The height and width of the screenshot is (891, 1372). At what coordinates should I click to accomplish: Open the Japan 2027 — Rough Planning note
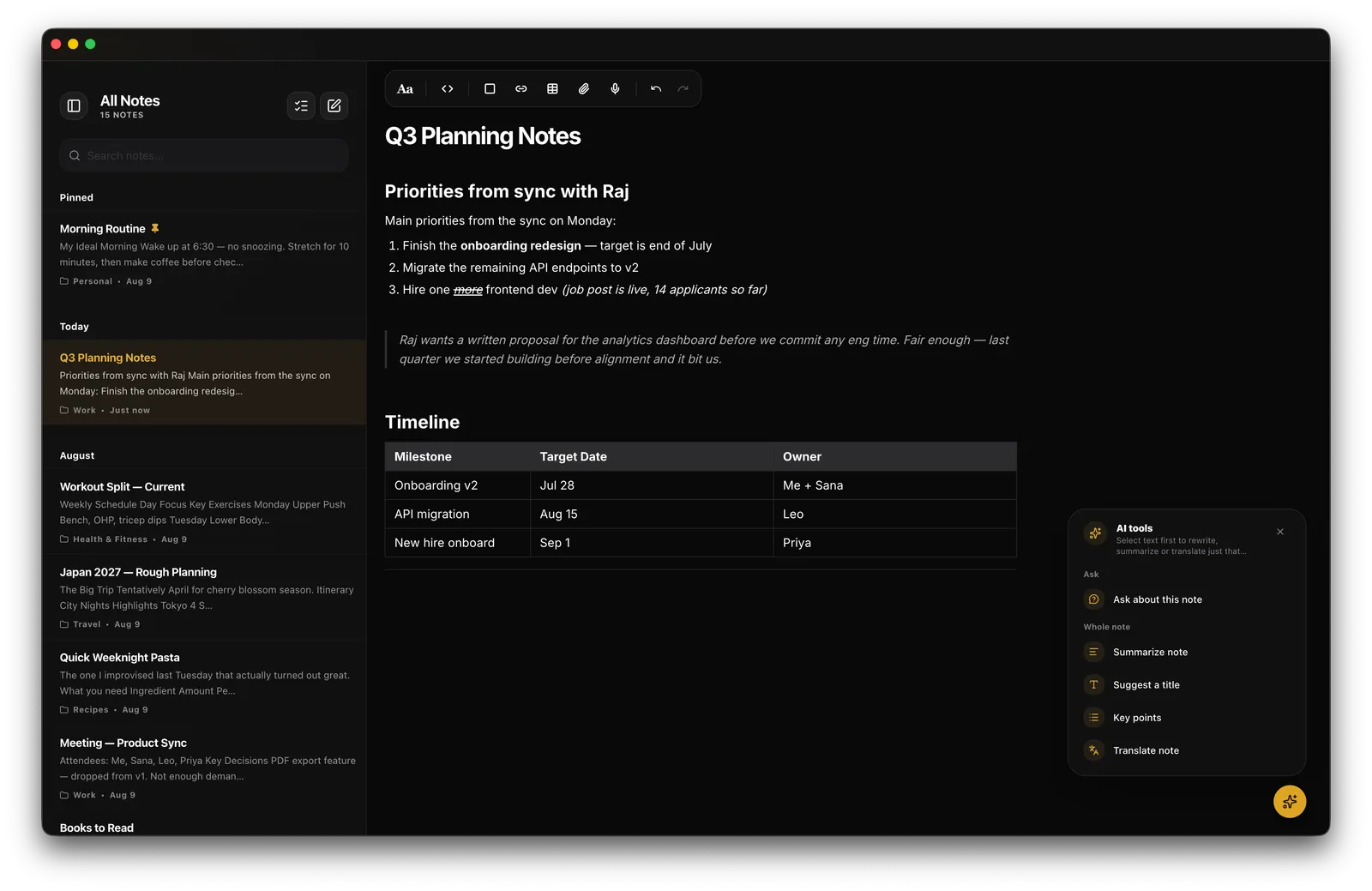pos(204,597)
